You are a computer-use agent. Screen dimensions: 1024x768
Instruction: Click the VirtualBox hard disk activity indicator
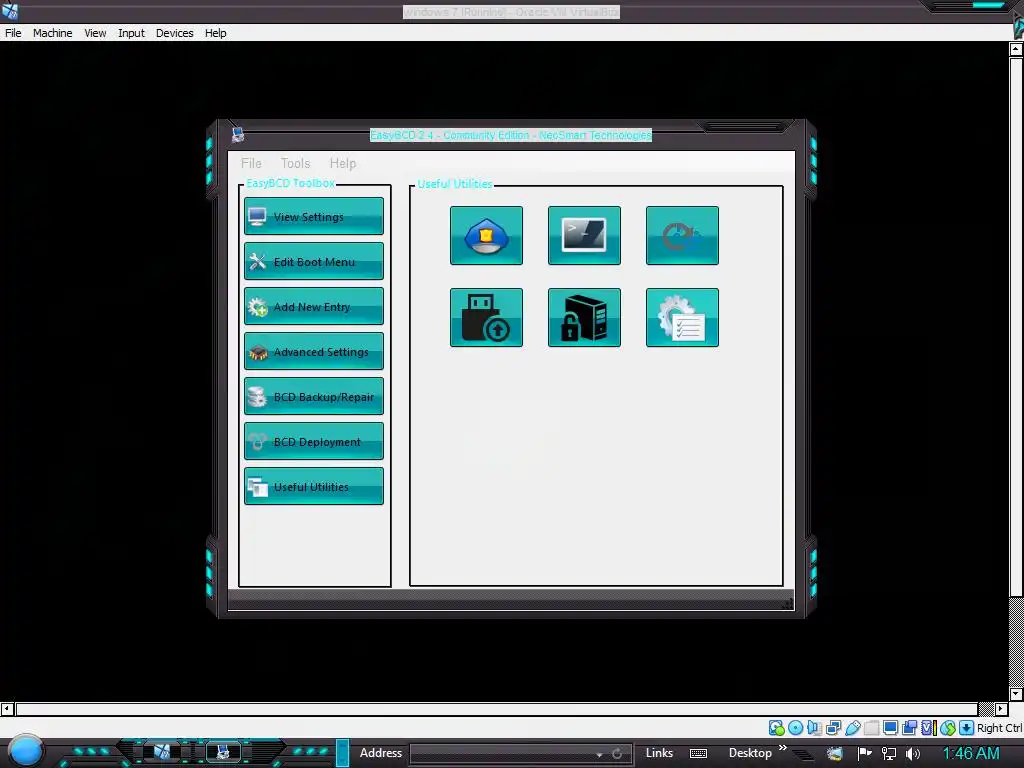776,728
